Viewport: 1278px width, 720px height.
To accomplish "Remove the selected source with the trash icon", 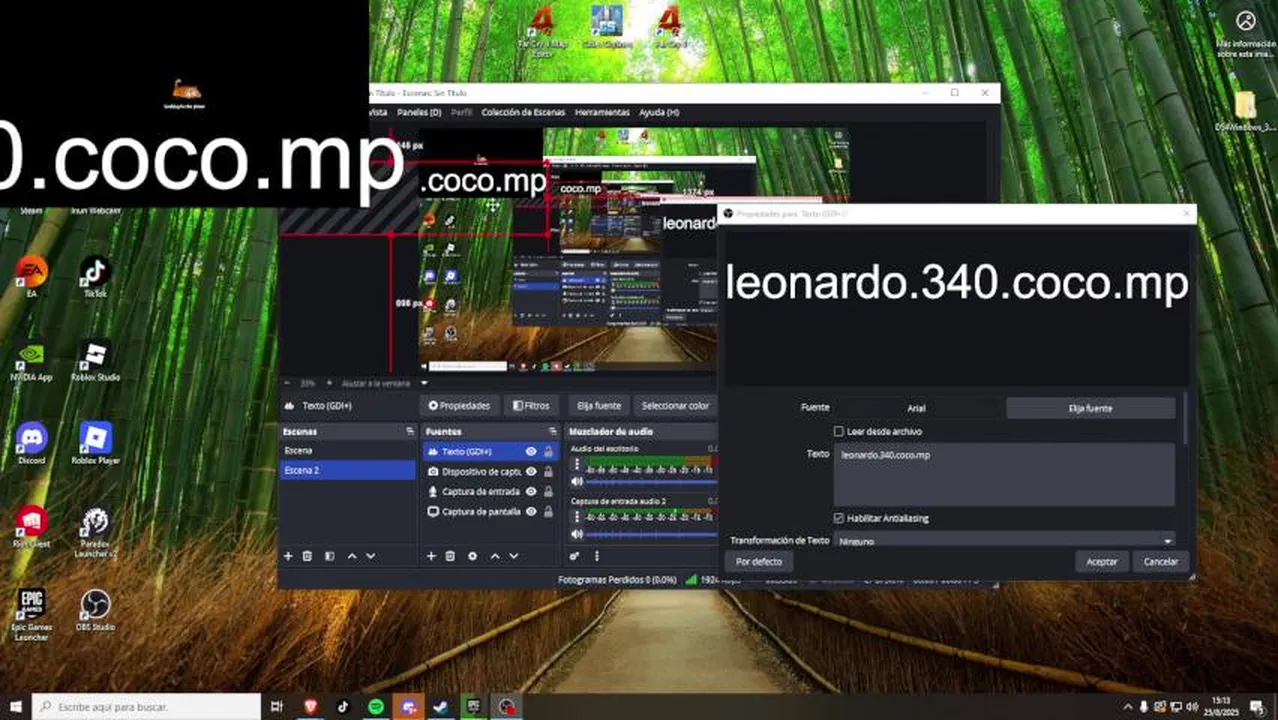I will pos(451,556).
